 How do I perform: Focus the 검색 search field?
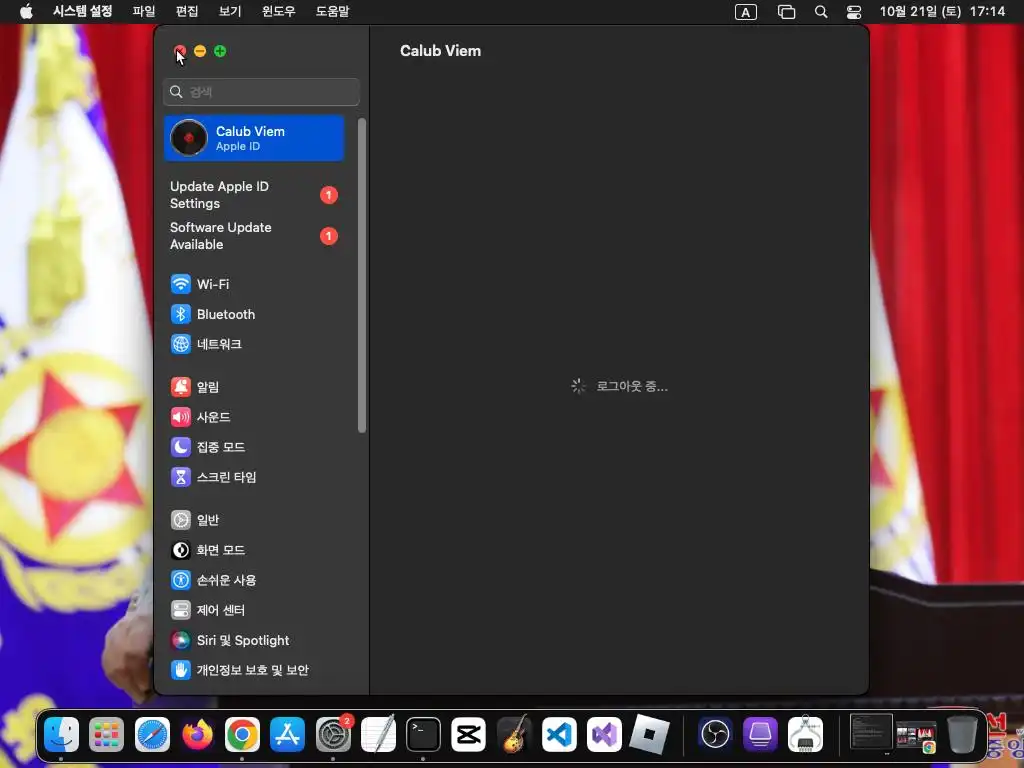pos(261,92)
